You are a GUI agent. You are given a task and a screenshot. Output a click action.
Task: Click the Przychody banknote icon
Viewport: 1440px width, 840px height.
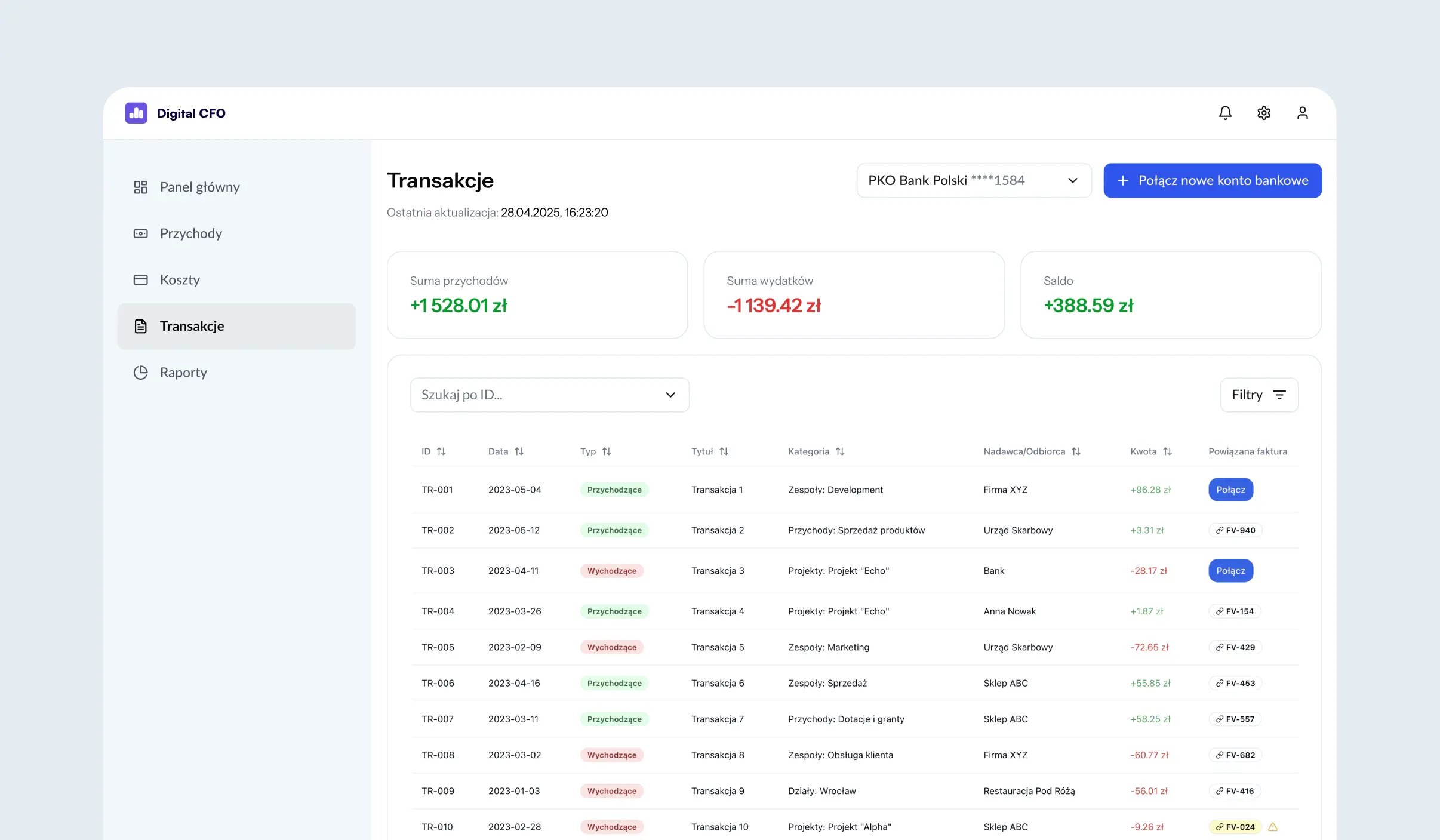pyautogui.click(x=140, y=233)
